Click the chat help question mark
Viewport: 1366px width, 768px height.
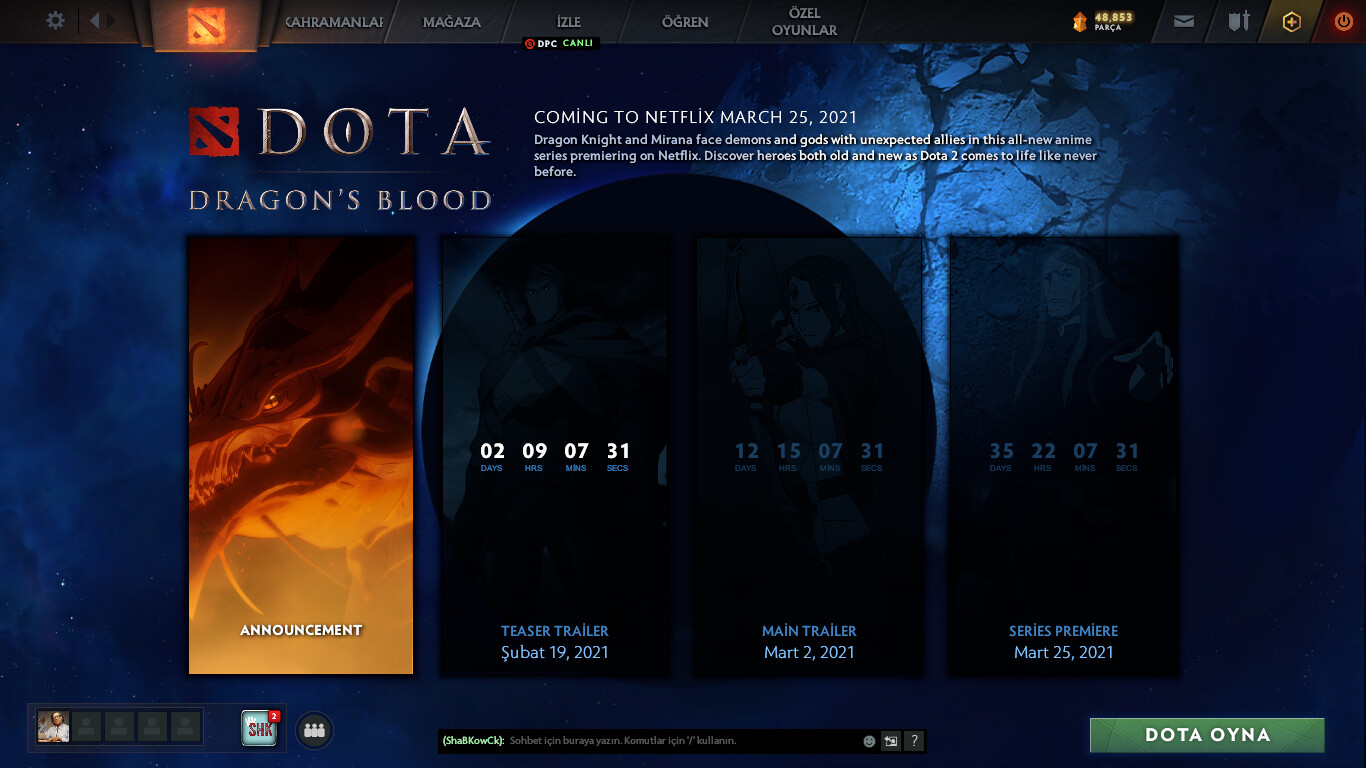(913, 741)
